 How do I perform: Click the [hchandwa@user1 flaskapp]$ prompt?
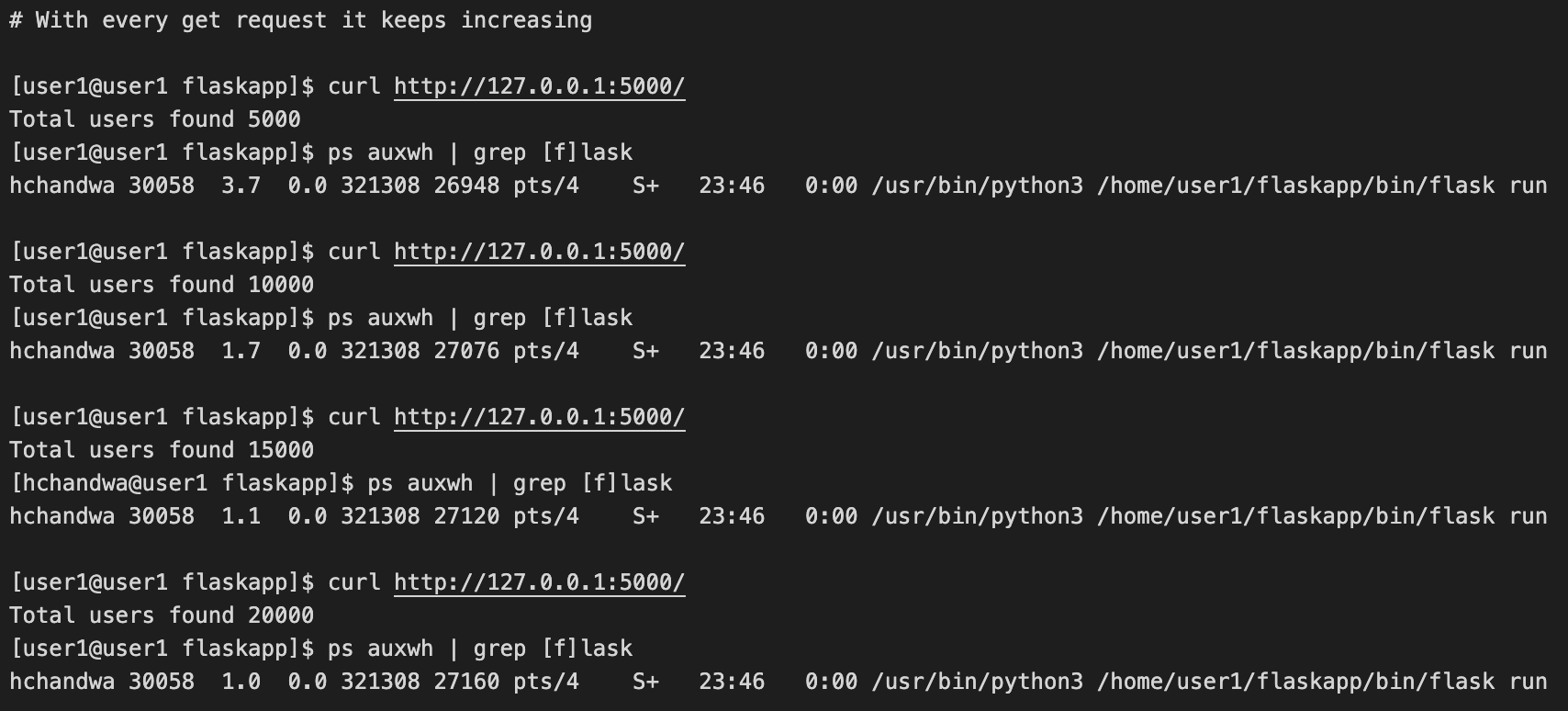point(182,483)
